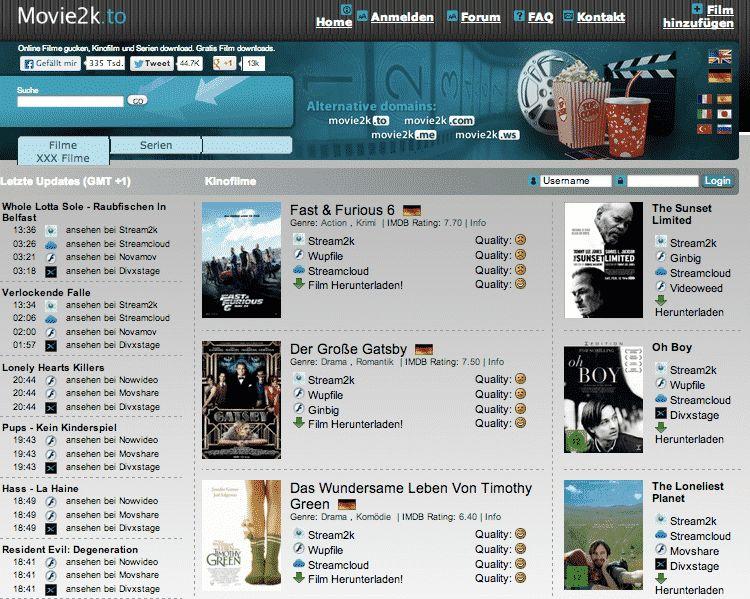Open the Der Große Gatsby poster thumbnail
The height and width of the screenshot is (599, 750).
242,400
